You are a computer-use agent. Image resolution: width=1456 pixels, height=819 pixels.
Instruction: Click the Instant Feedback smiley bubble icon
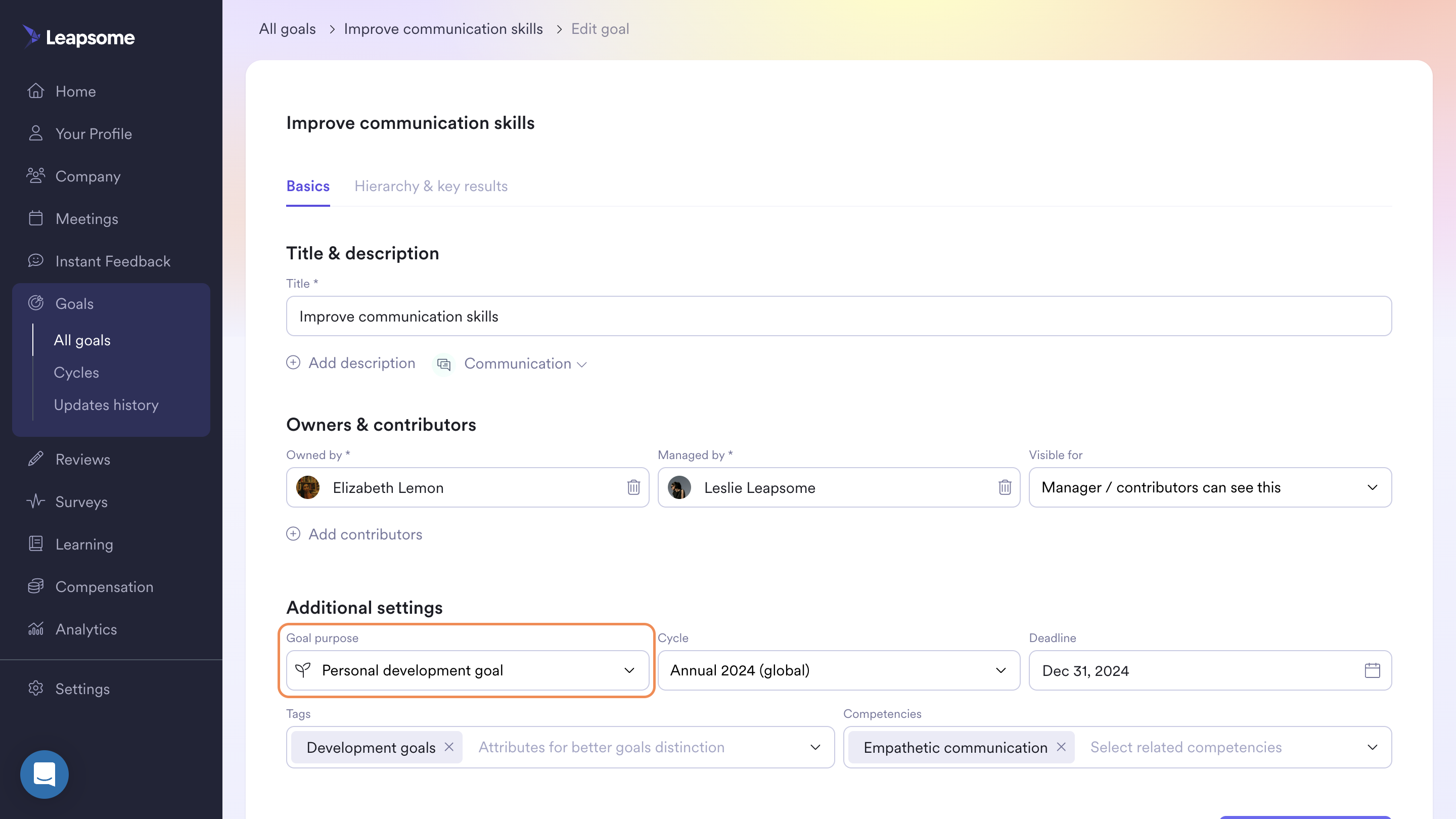(x=35, y=260)
